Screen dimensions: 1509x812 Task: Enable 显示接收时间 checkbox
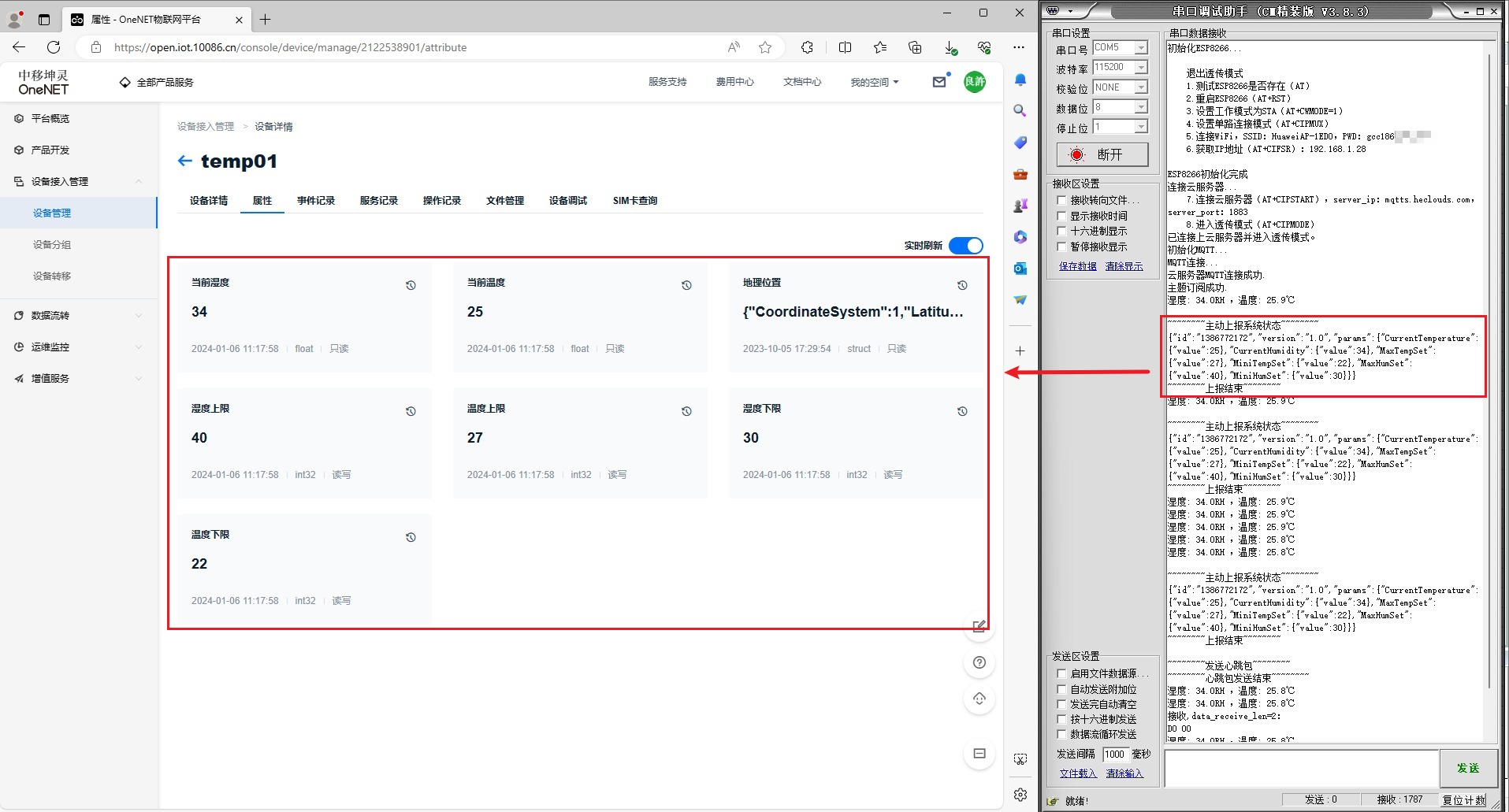[x=1061, y=215]
